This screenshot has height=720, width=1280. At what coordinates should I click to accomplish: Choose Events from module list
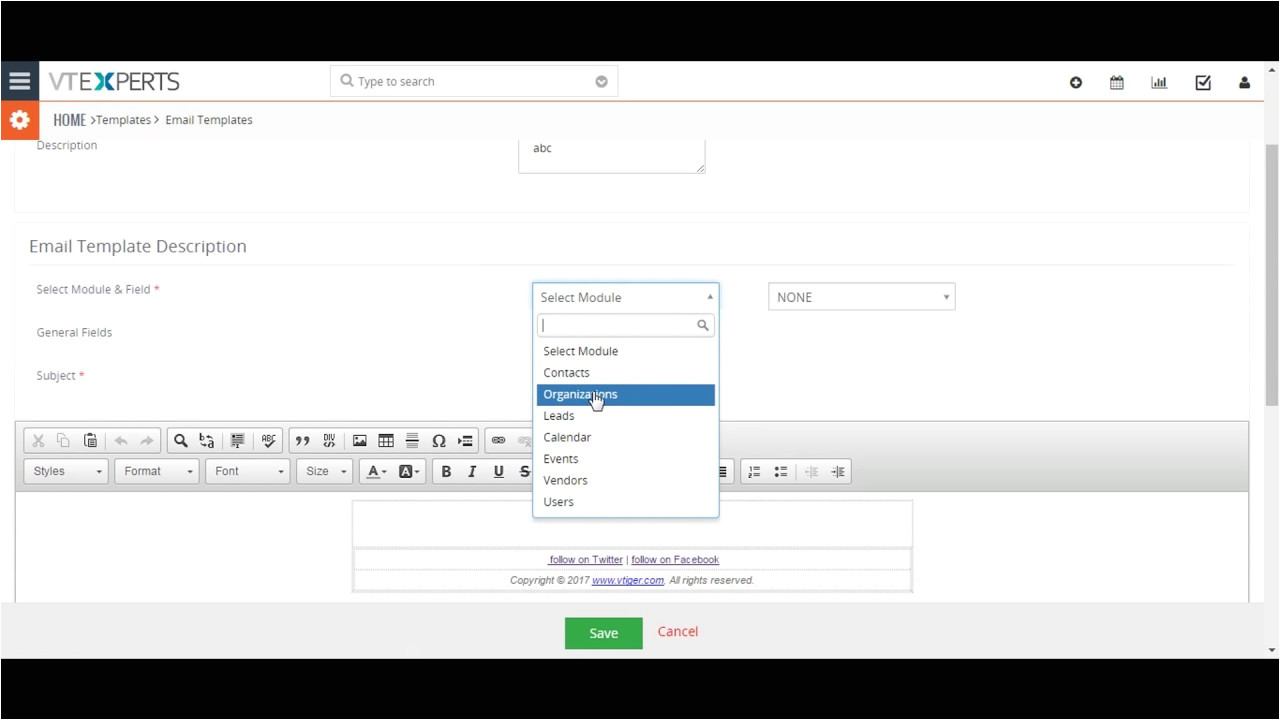(x=626, y=459)
